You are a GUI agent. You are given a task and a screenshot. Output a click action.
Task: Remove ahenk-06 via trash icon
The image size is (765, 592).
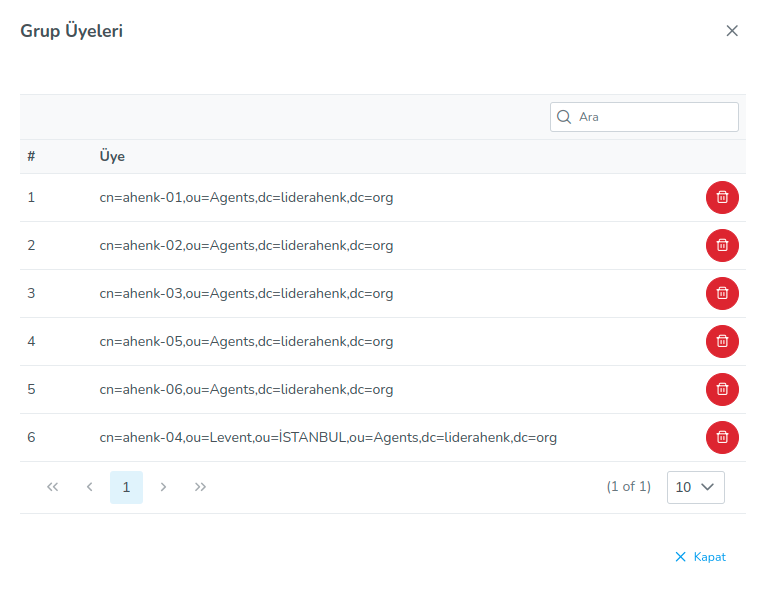coord(722,390)
